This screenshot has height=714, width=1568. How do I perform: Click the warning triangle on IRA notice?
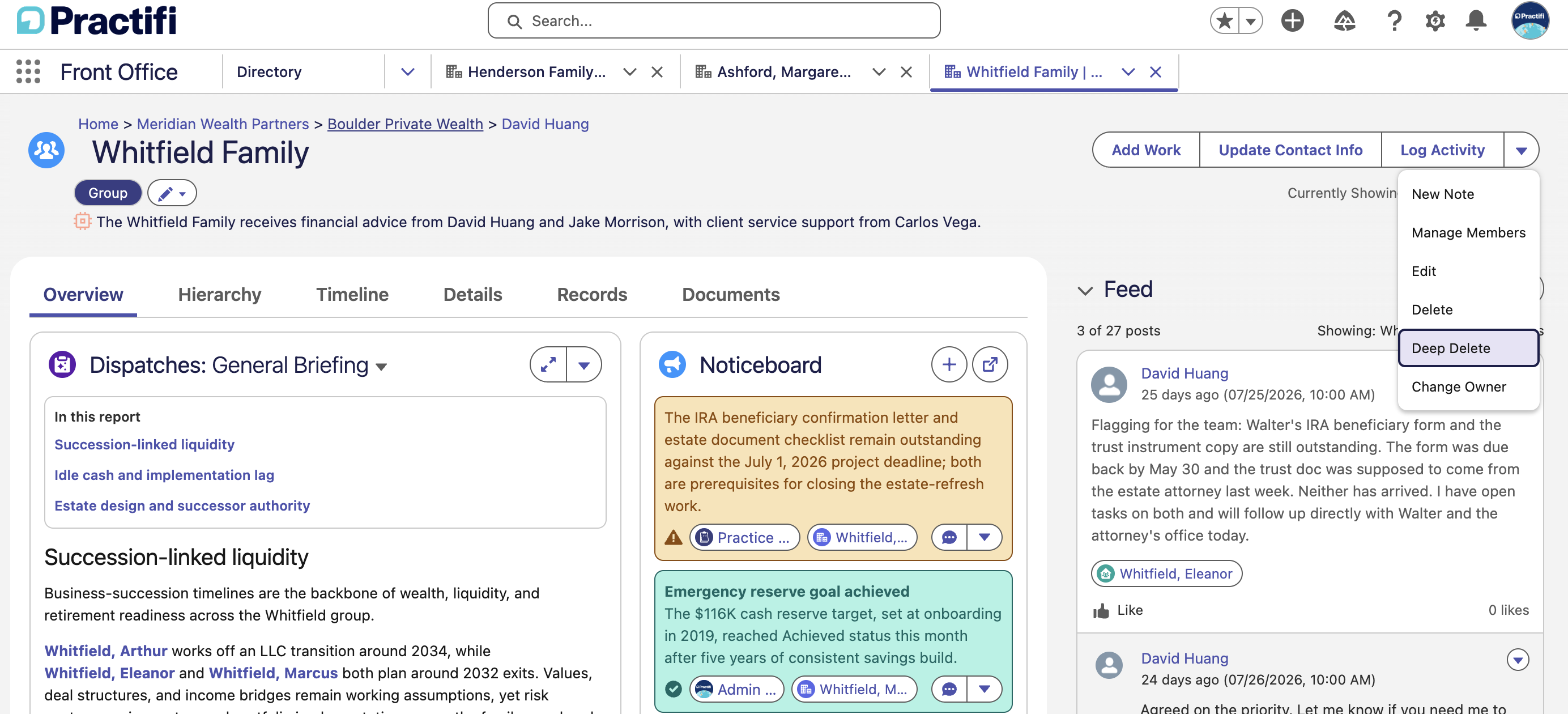[x=672, y=537]
